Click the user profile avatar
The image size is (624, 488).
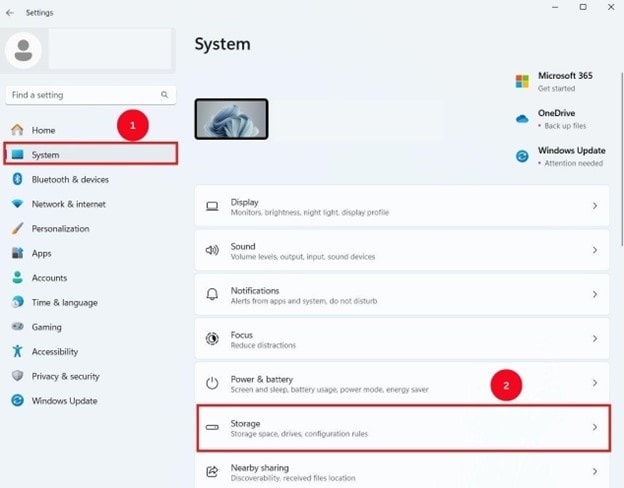23,51
